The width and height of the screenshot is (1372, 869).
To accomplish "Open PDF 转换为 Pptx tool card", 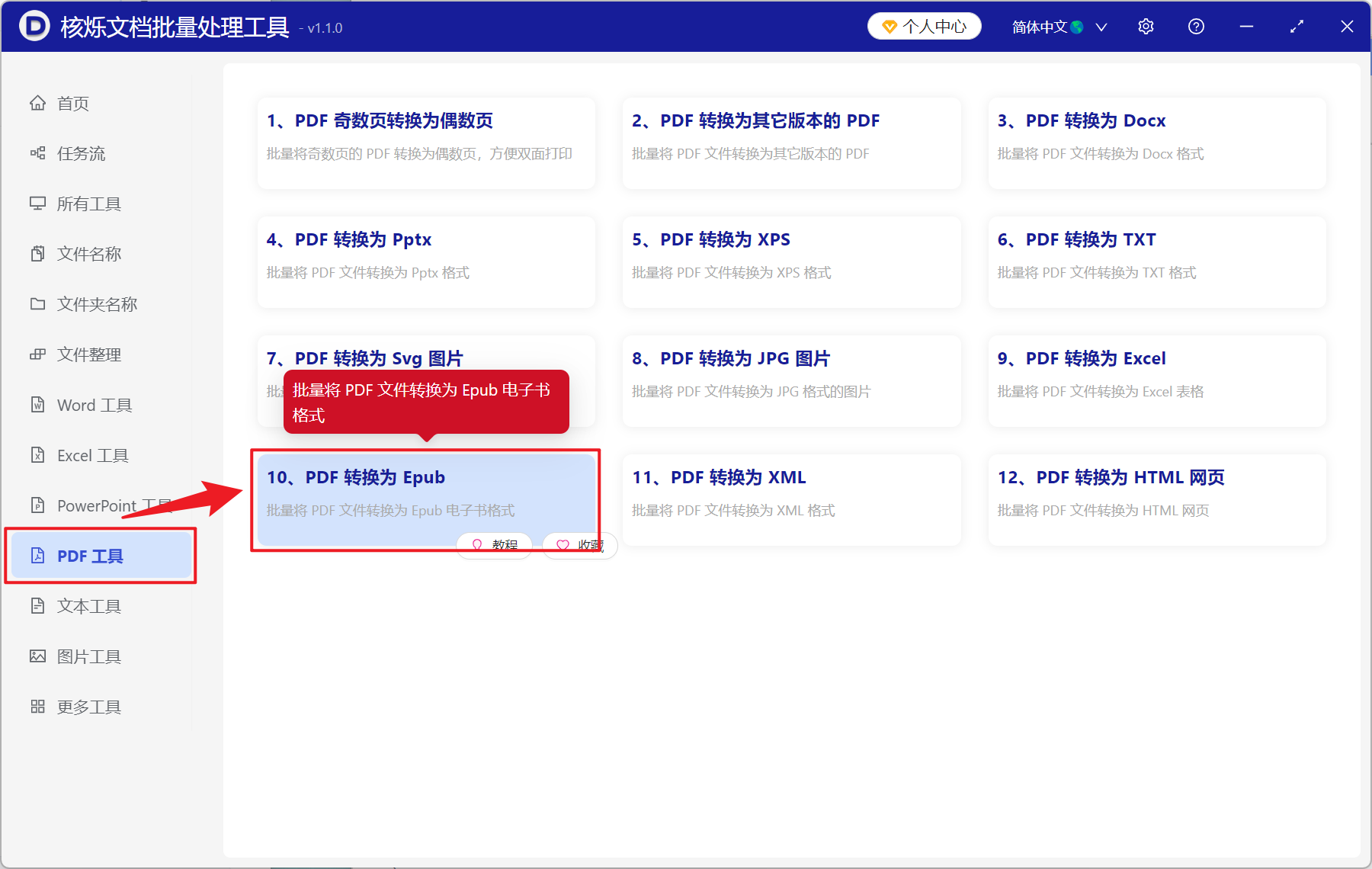I will coord(426,262).
